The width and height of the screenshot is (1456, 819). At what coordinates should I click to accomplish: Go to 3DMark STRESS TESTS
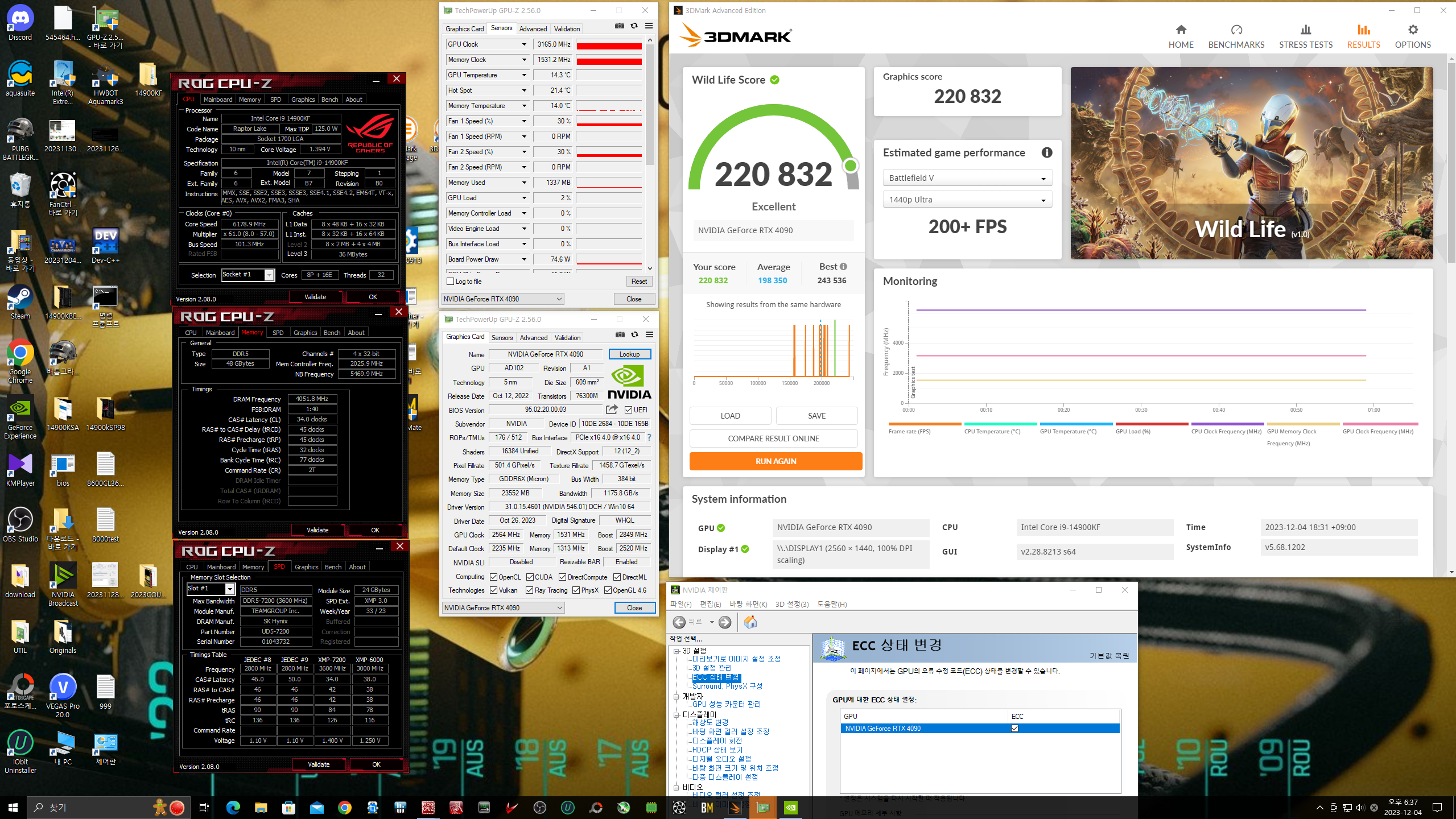(1305, 36)
